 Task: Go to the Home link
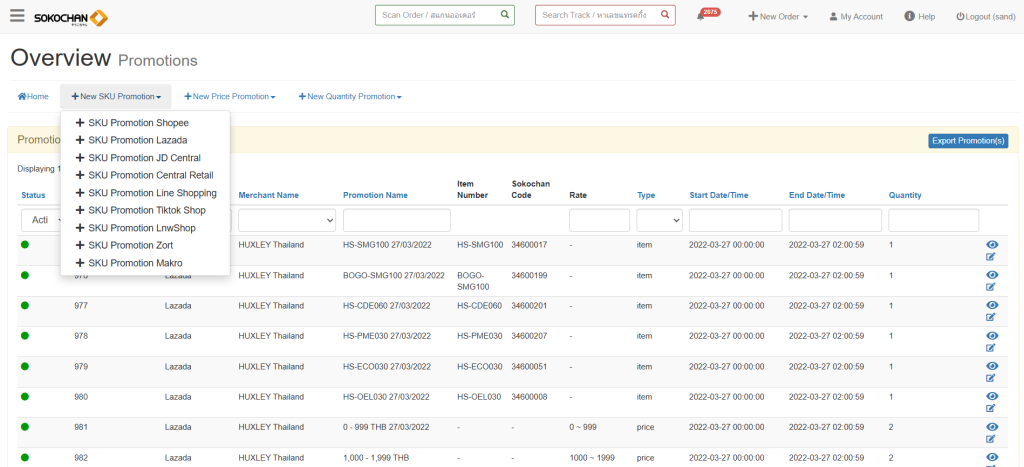33,97
